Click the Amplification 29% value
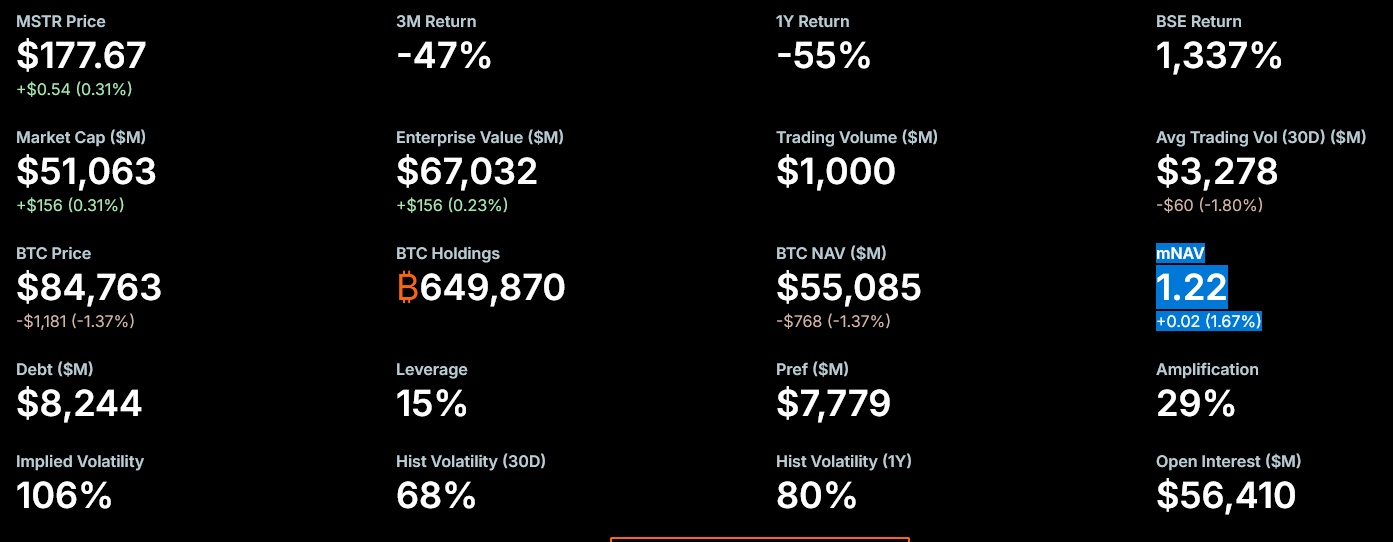Screen dimensions: 1393x542 [1195, 403]
